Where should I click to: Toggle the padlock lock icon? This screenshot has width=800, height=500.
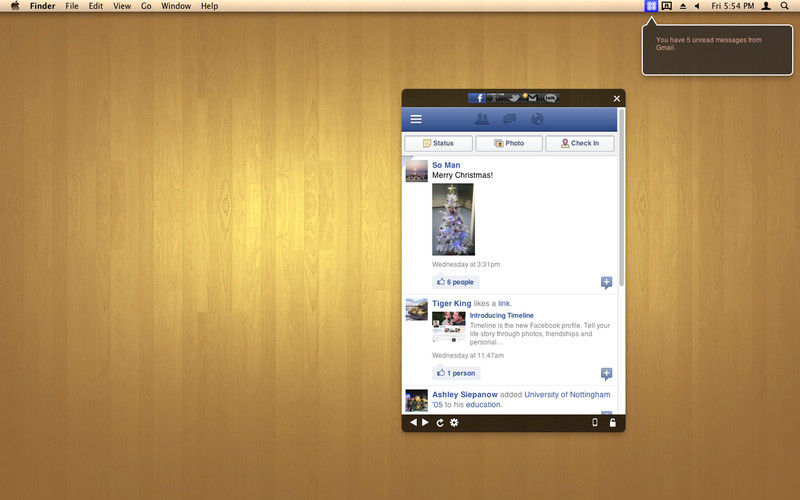(613, 422)
